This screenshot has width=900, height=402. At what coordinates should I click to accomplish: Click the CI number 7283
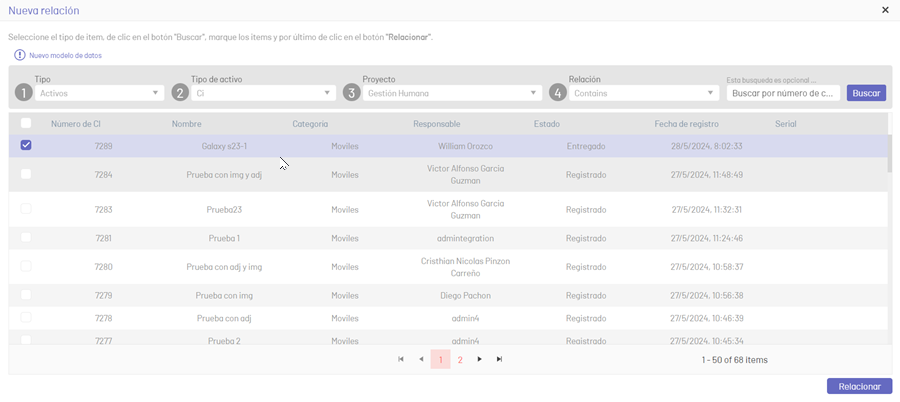click(x=104, y=210)
